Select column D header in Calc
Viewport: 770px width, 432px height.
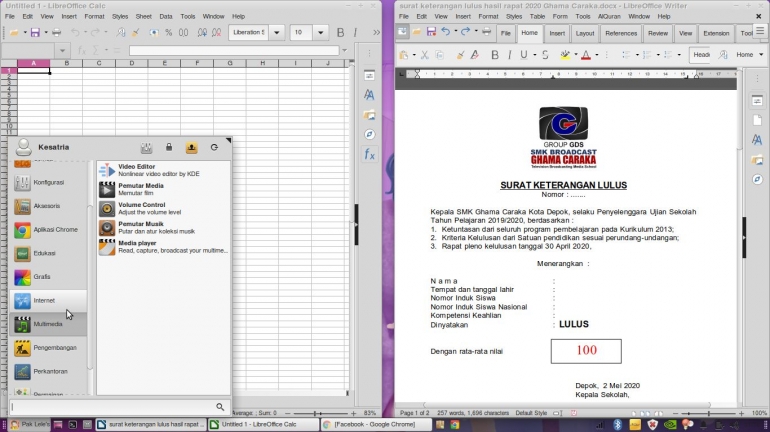(x=132, y=63)
